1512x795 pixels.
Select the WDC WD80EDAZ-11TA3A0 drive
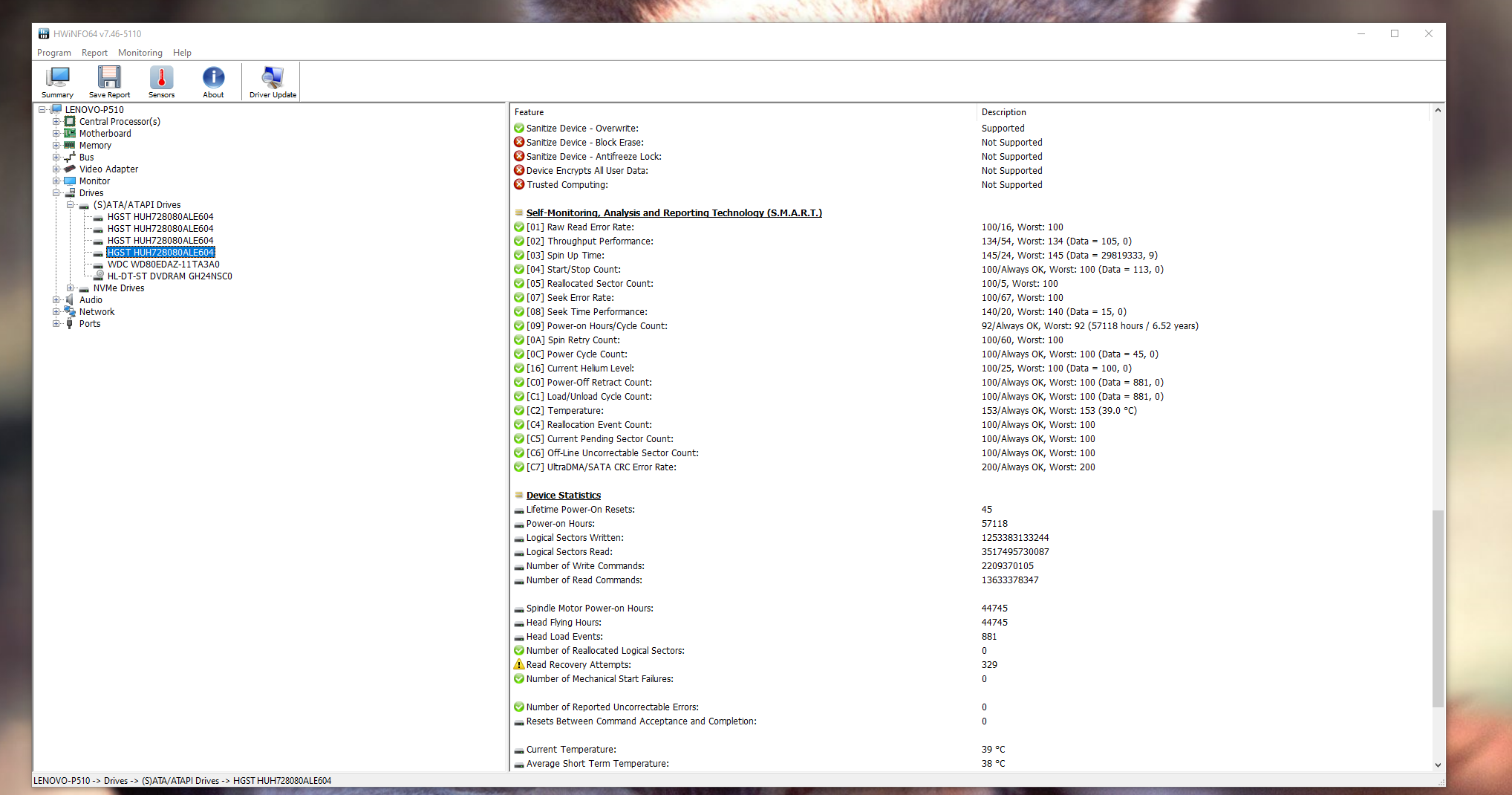point(163,264)
